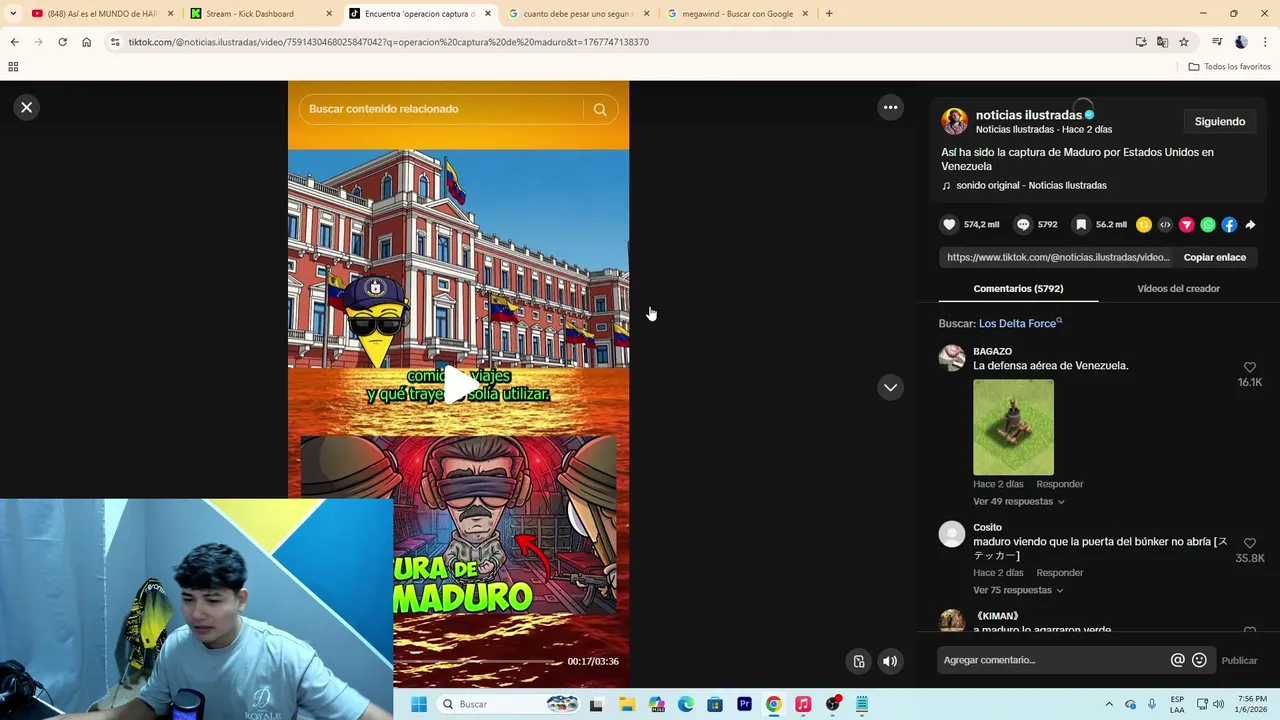
Task: Reply to Cosito's comment
Action: click(1059, 573)
